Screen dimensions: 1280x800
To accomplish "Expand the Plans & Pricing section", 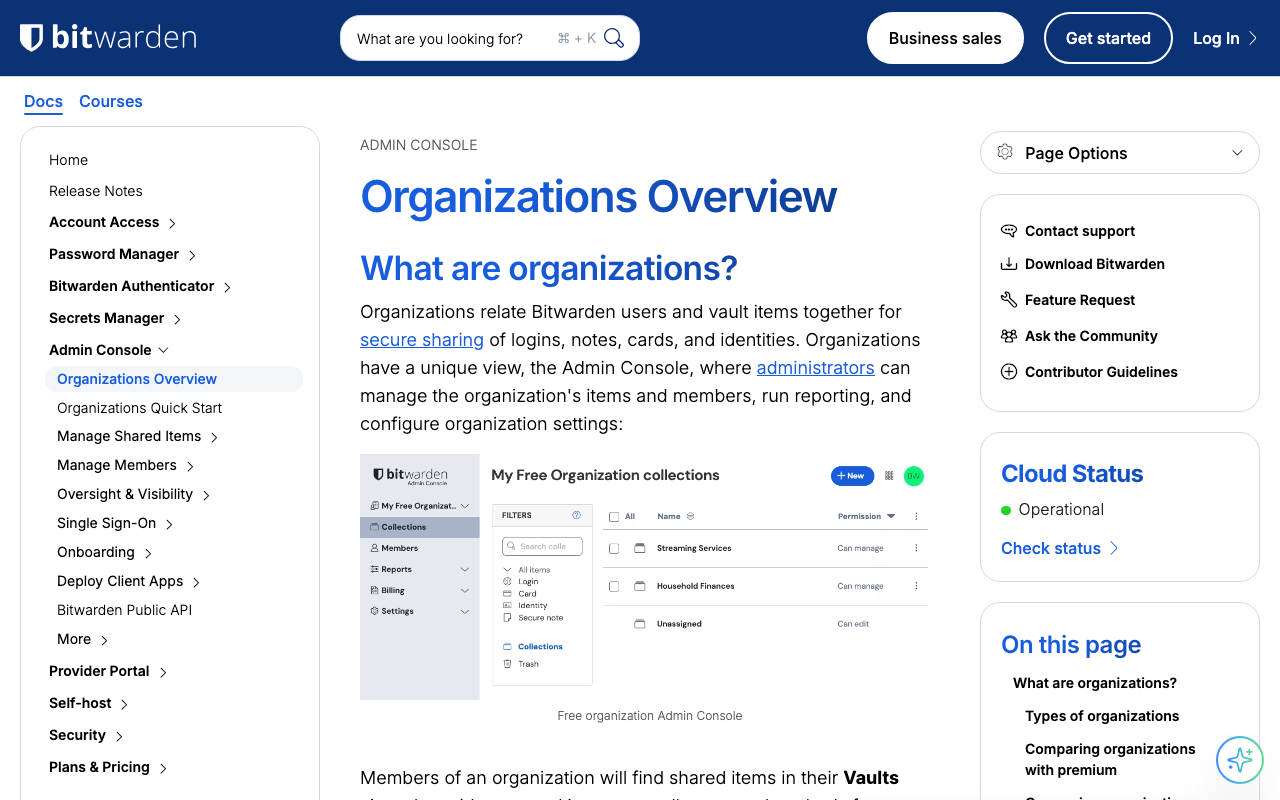I will (163, 768).
